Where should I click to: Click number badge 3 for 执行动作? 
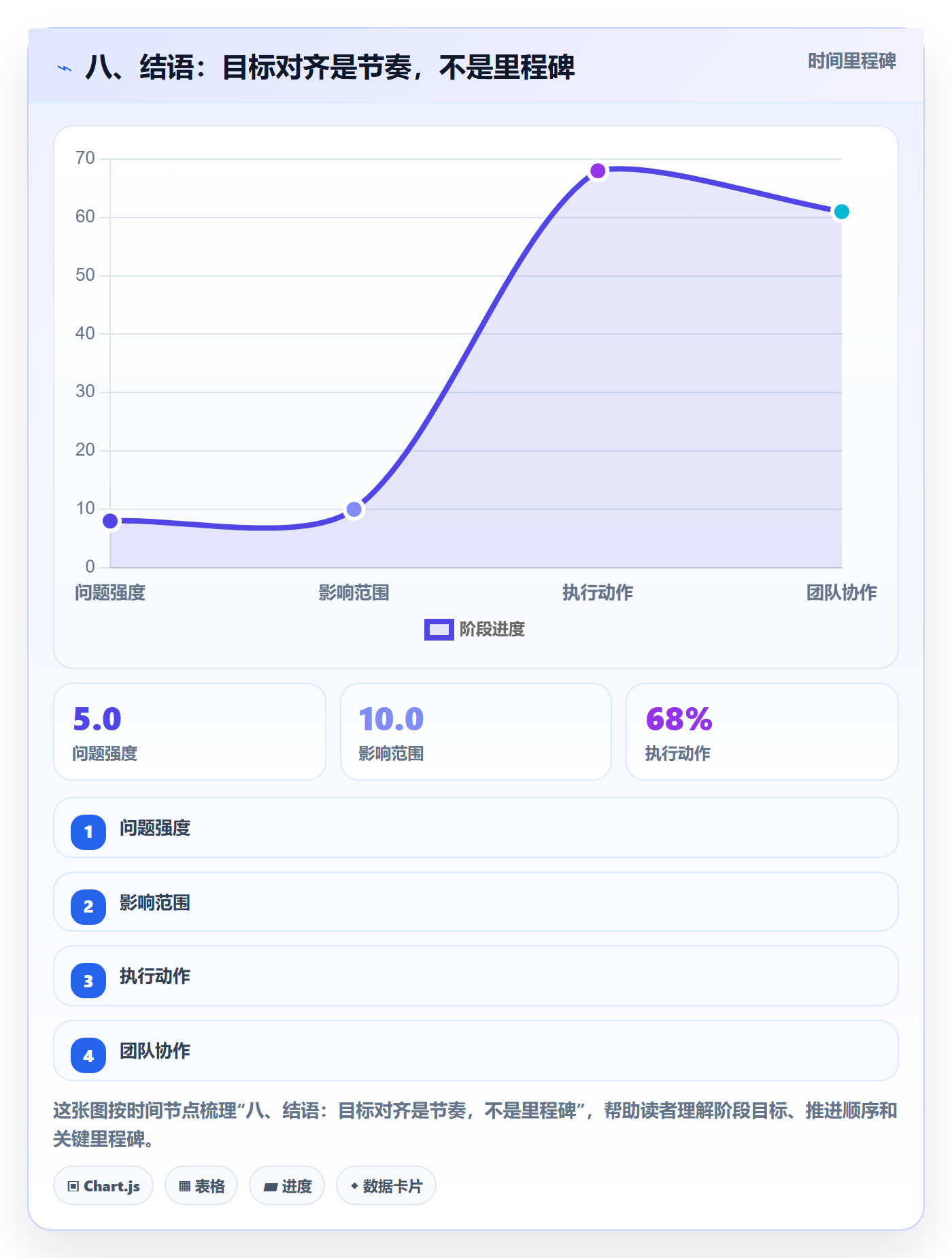(88, 981)
